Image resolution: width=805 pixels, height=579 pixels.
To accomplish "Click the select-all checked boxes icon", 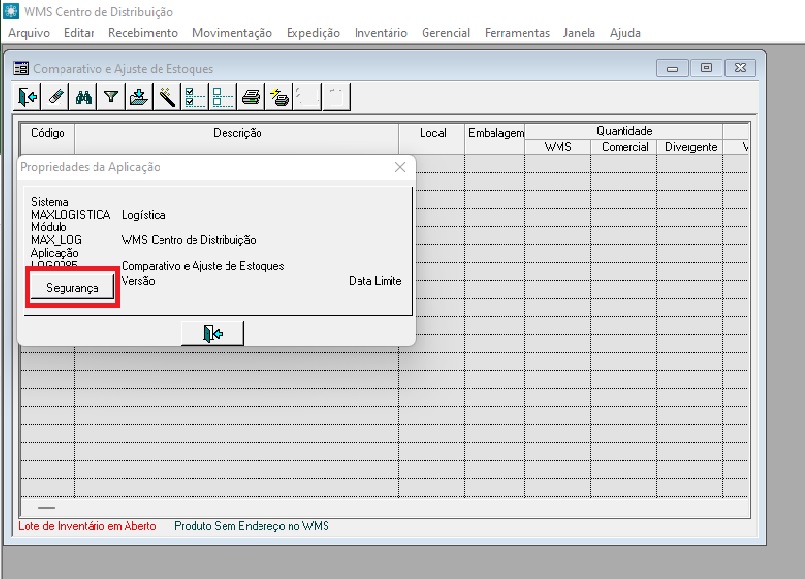I will pos(195,97).
